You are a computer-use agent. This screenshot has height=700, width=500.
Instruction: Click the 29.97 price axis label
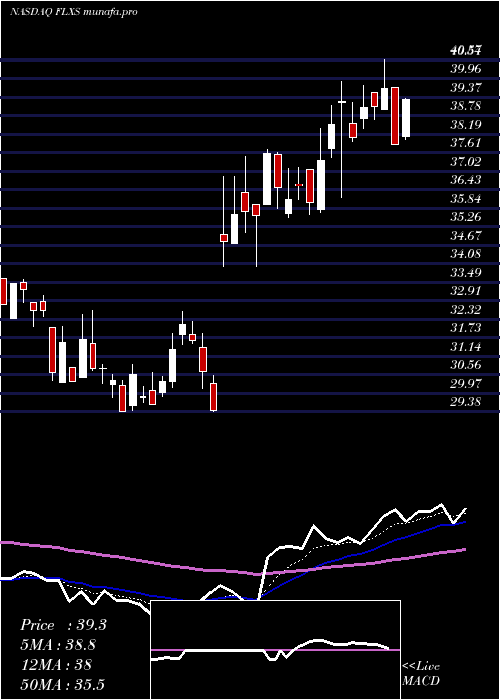tap(466, 383)
